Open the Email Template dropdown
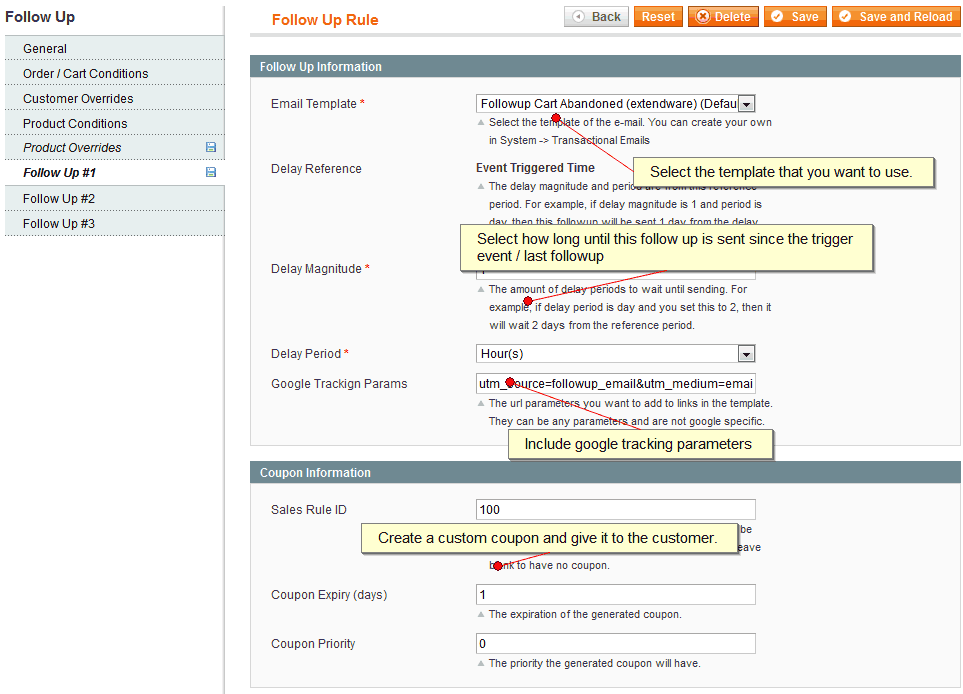 point(747,103)
